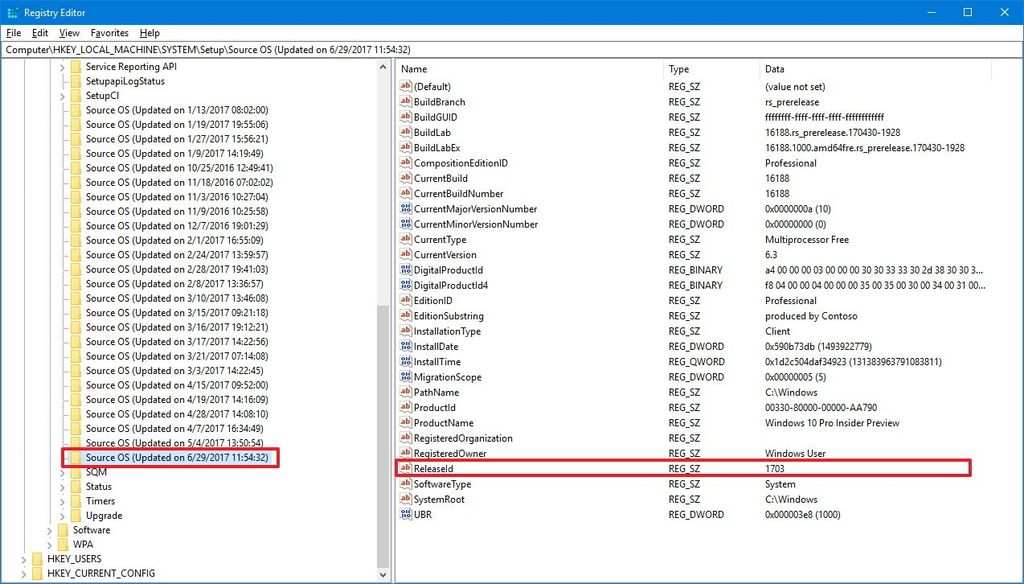Viewport: 1024px width, 584px height.
Task: Click the ab icon beside SystemRoot
Action: [x=405, y=499]
